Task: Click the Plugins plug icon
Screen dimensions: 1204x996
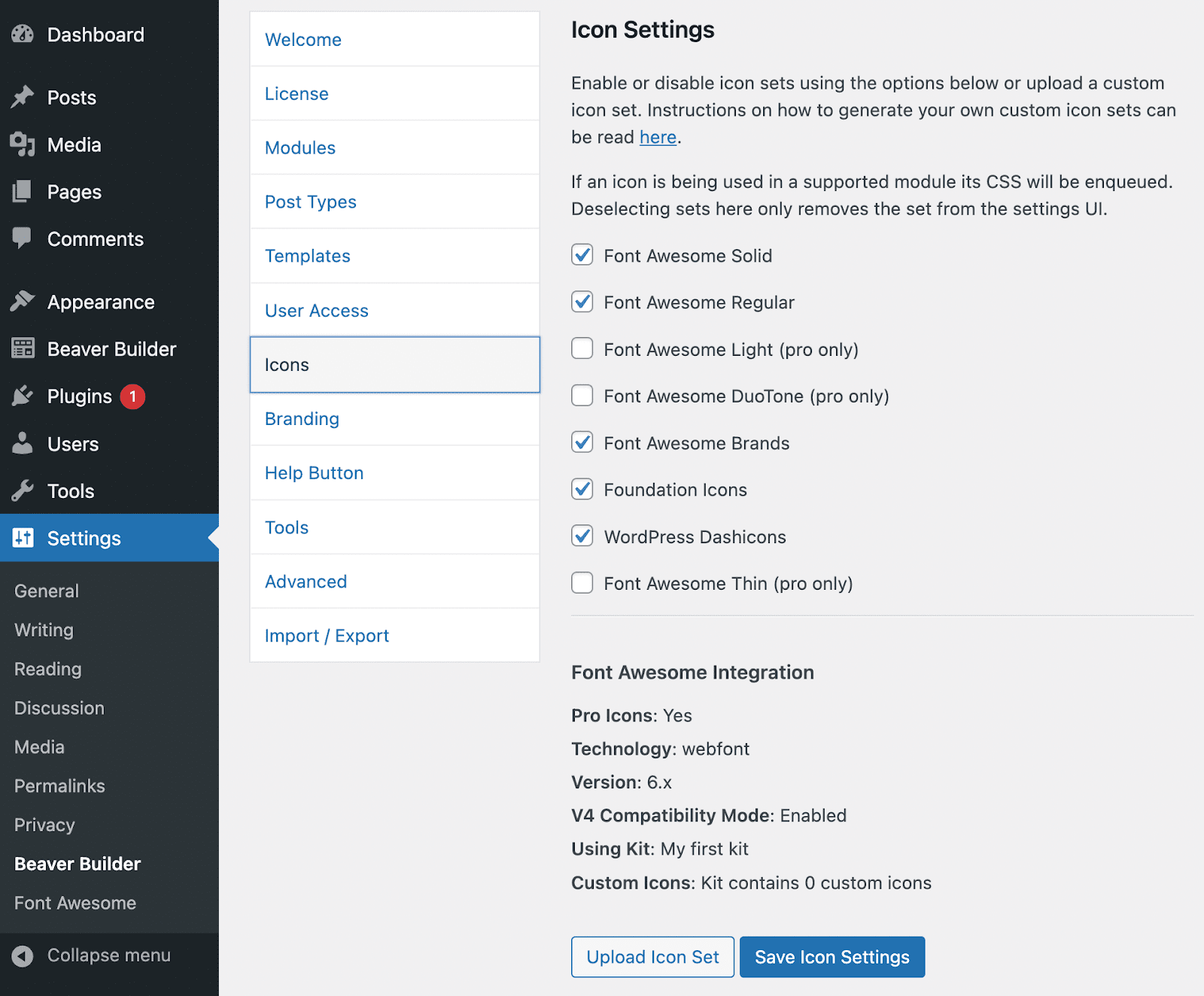Action: pos(23,396)
